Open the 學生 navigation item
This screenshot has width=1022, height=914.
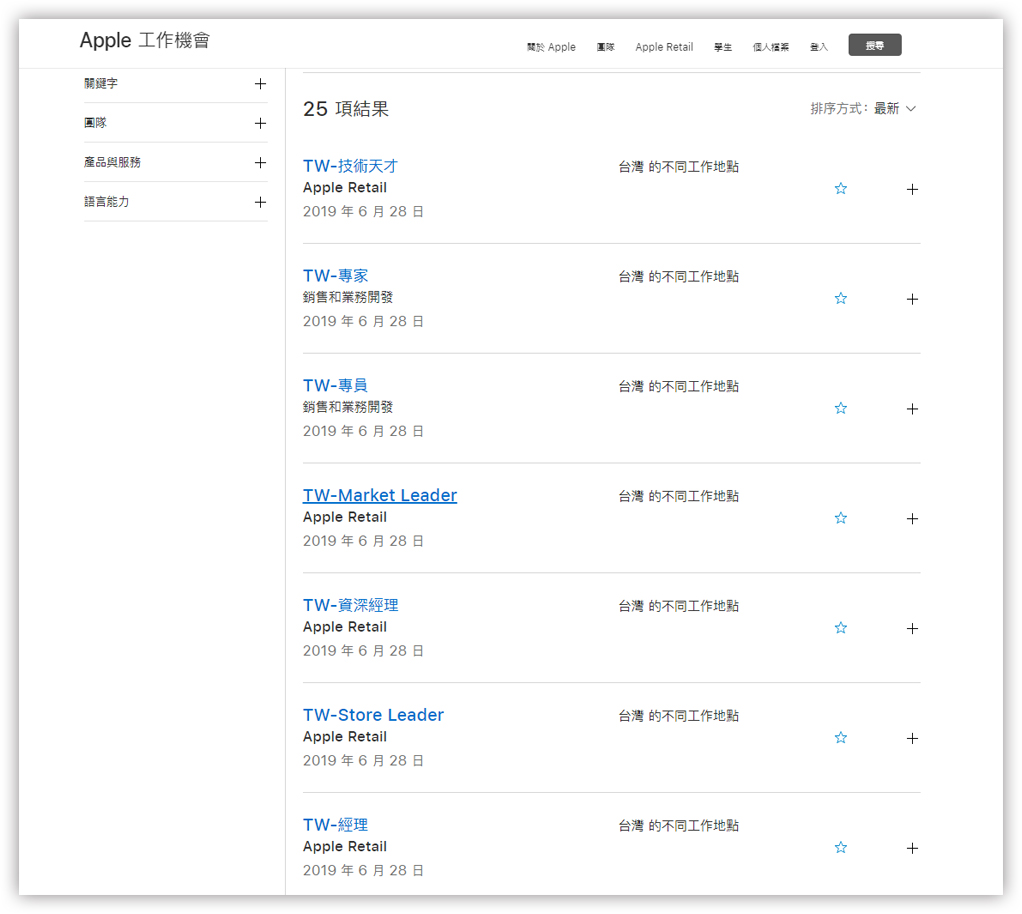point(723,47)
